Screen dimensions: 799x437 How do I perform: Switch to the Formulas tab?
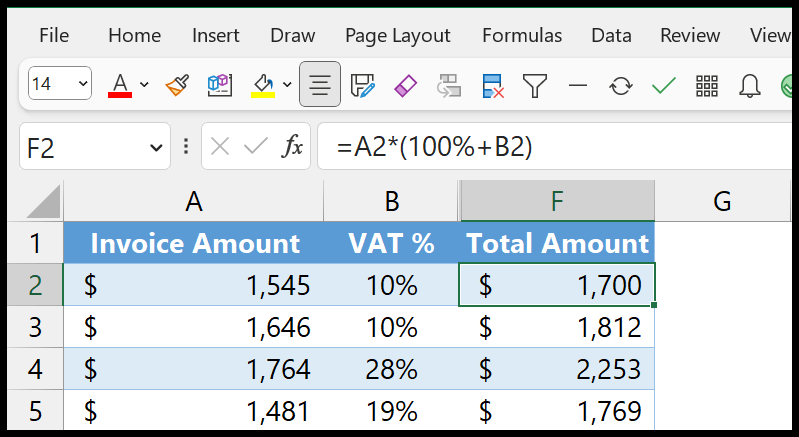522,35
